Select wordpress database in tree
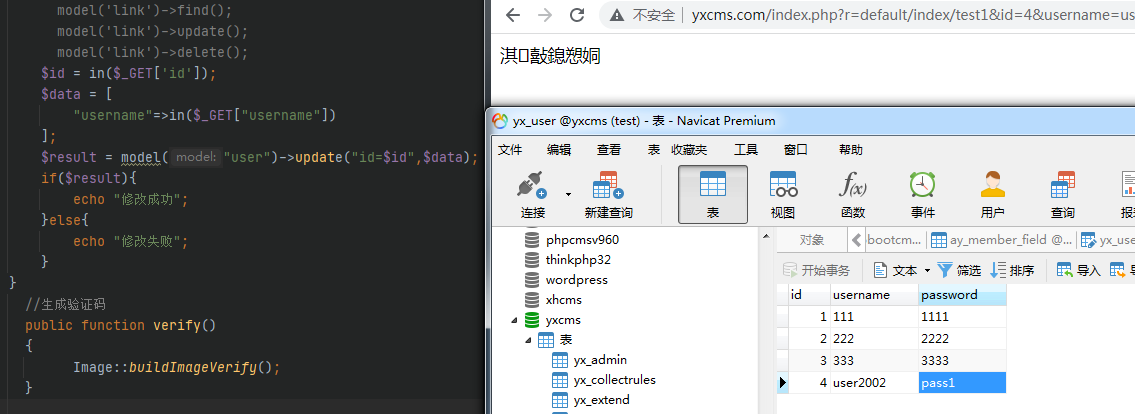The height and width of the screenshot is (414, 1135). [577, 279]
